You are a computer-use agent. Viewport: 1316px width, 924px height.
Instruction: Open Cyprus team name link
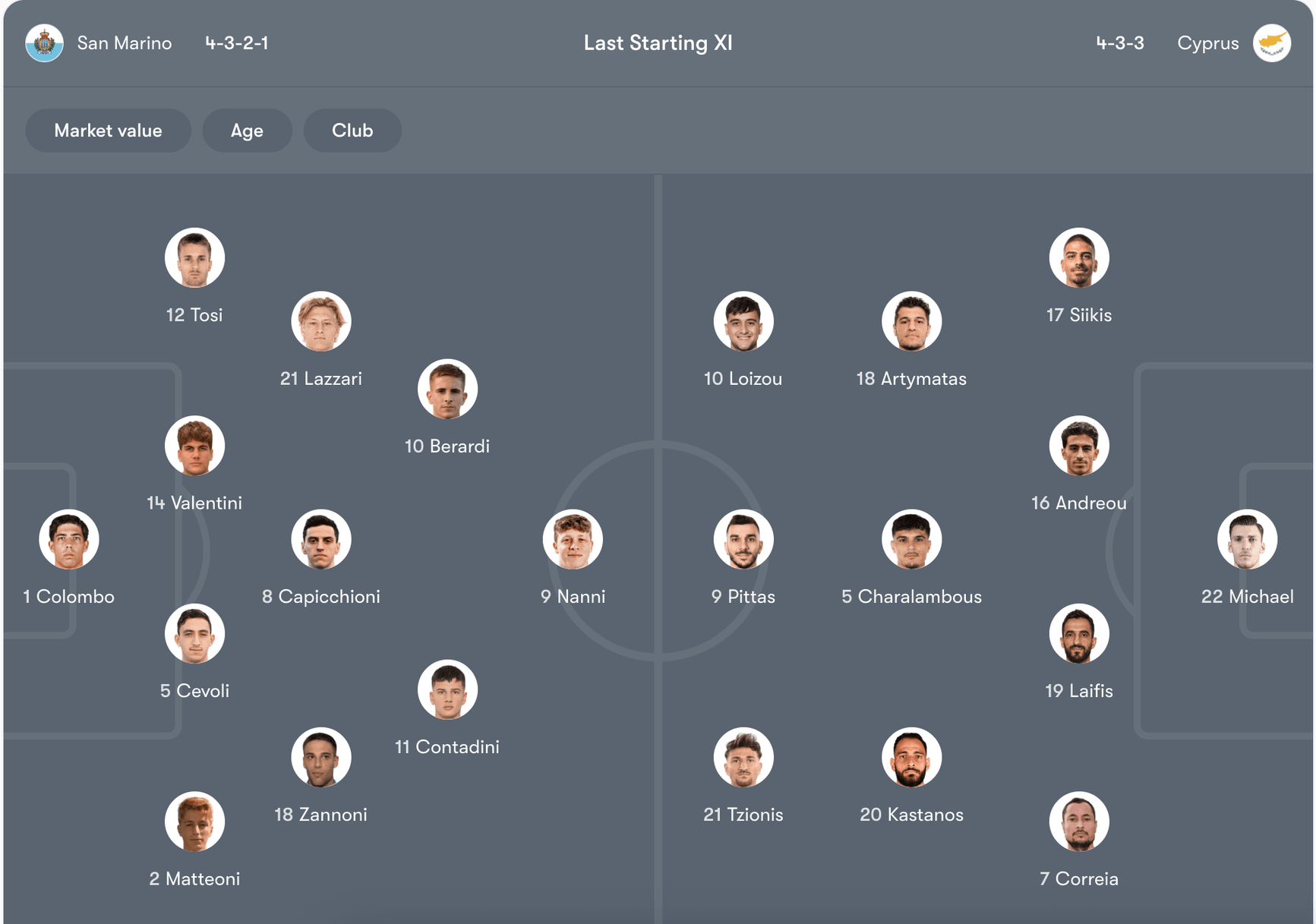1207,43
